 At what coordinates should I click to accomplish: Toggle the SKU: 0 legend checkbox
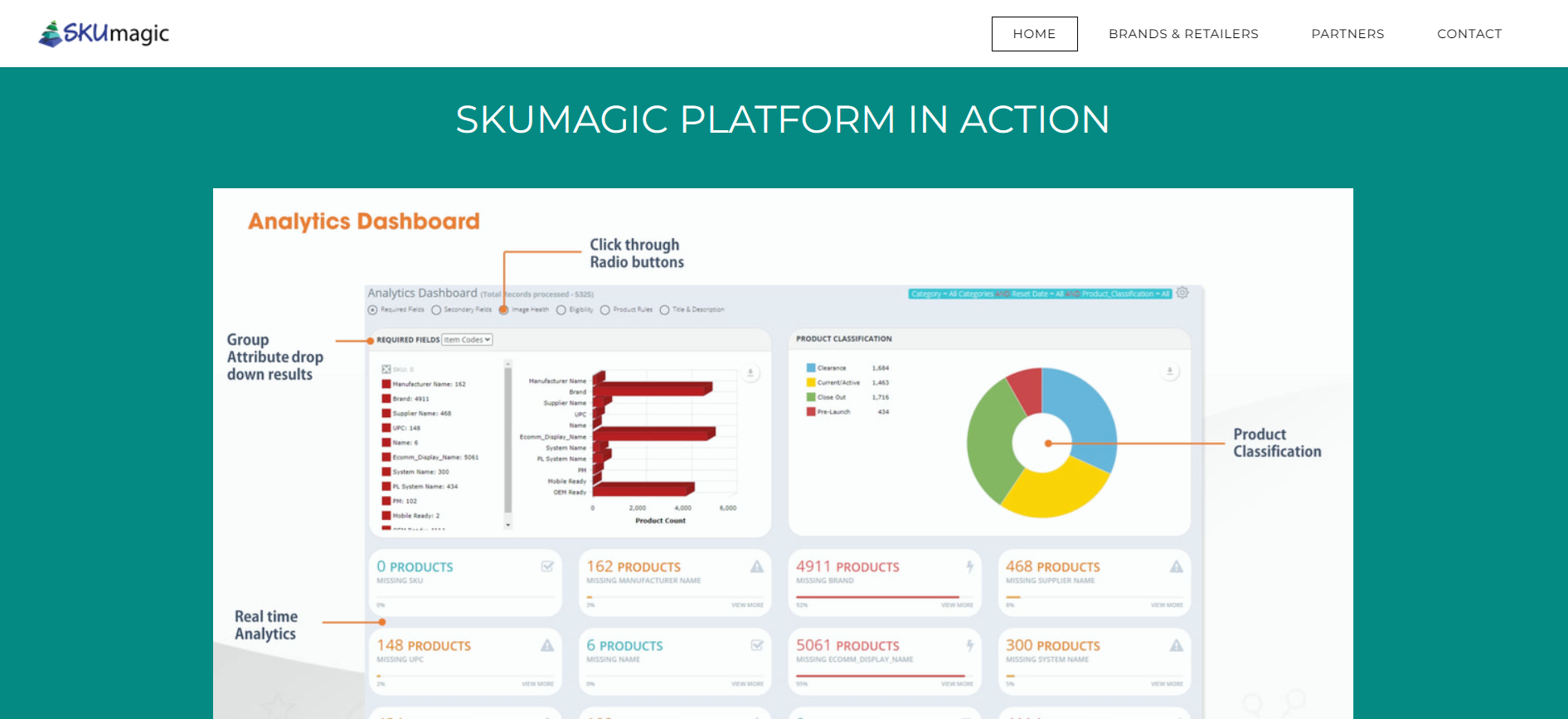coord(386,369)
